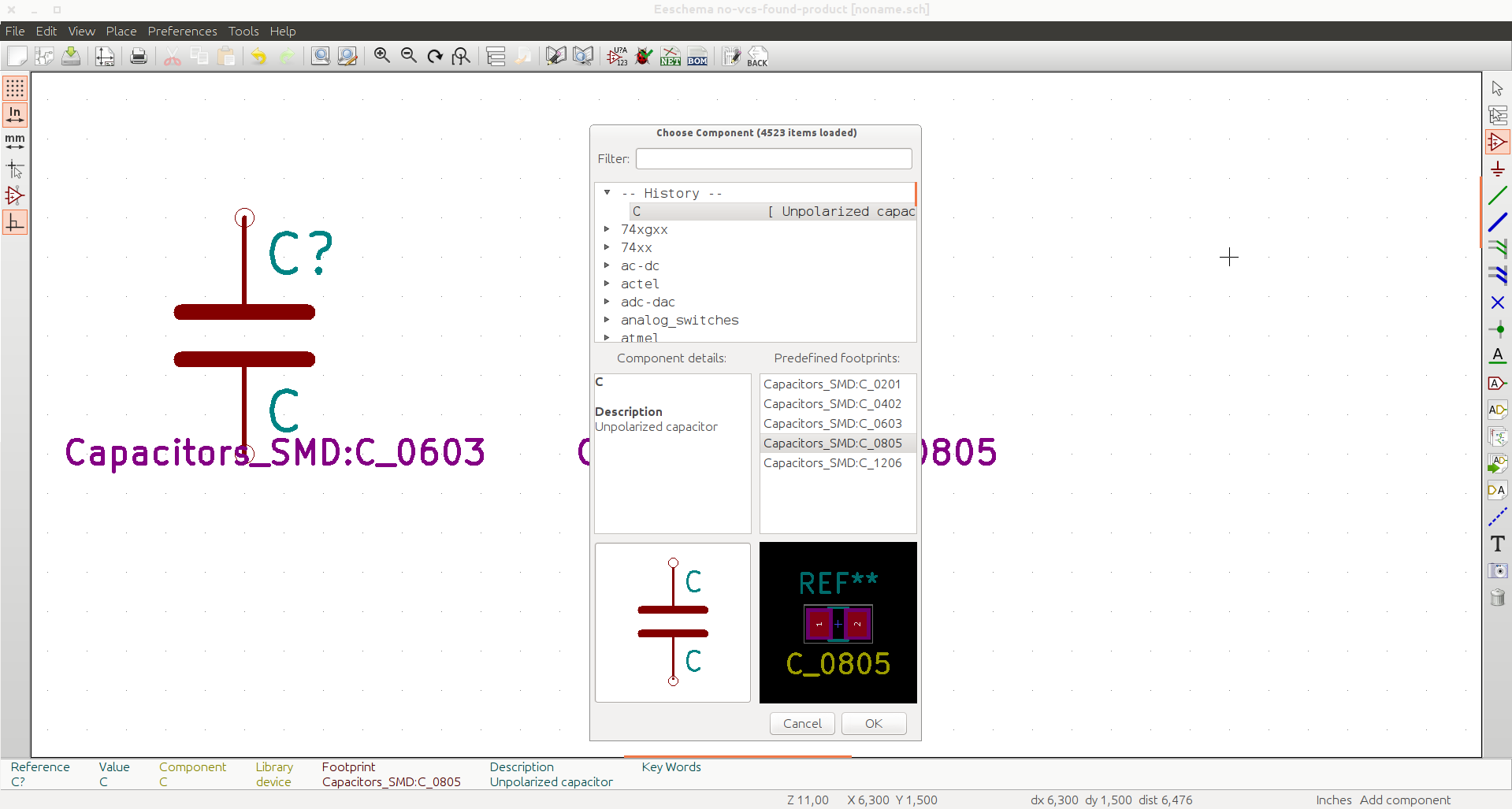The width and height of the screenshot is (1512, 809).
Task: Click the Zoom in magnifier icon
Action: [x=382, y=56]
